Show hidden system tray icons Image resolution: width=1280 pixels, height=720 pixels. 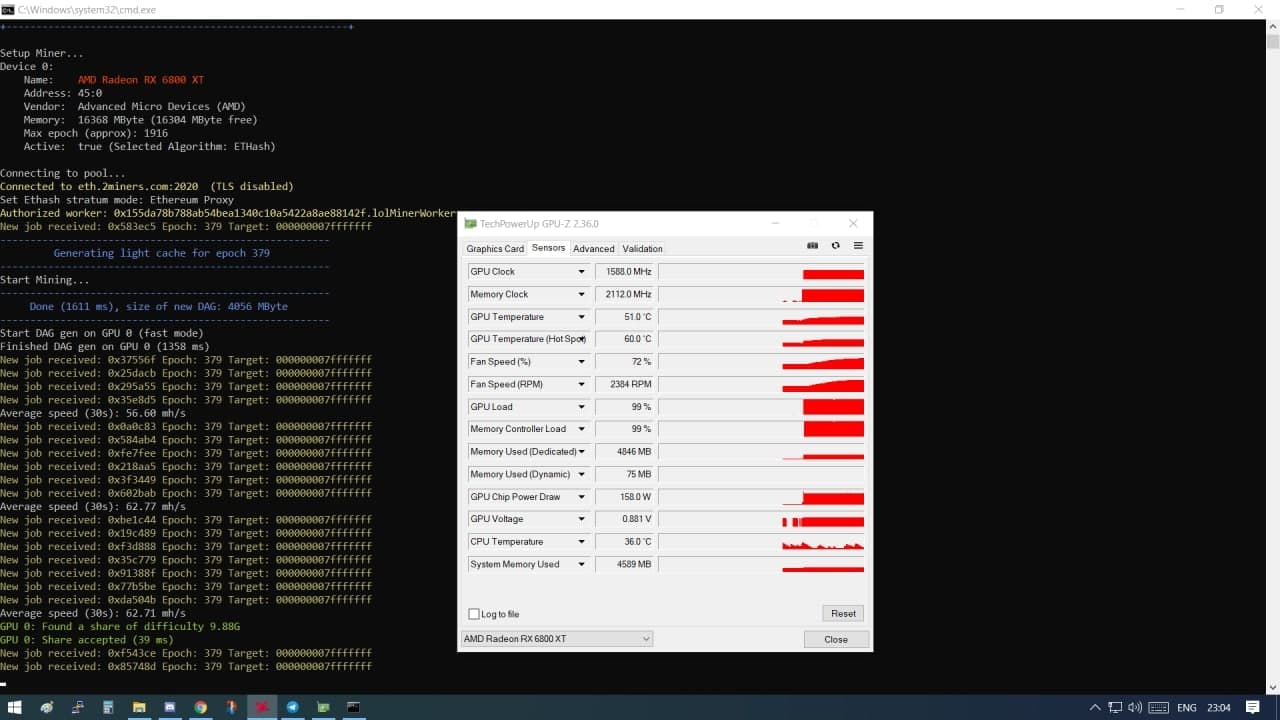(x=1096, y=708)
